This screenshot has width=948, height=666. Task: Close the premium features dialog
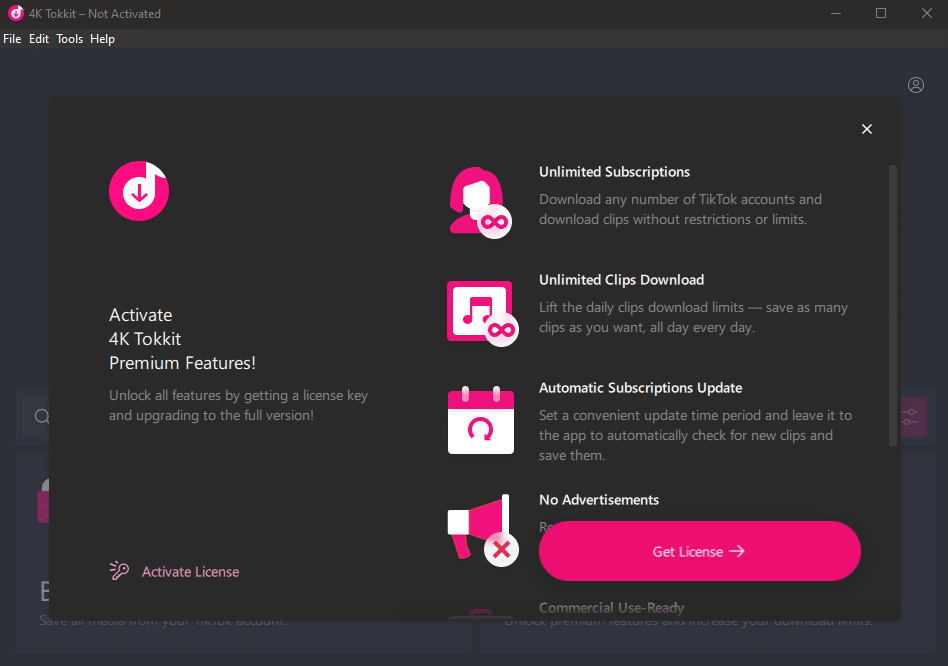coord(866,129)
